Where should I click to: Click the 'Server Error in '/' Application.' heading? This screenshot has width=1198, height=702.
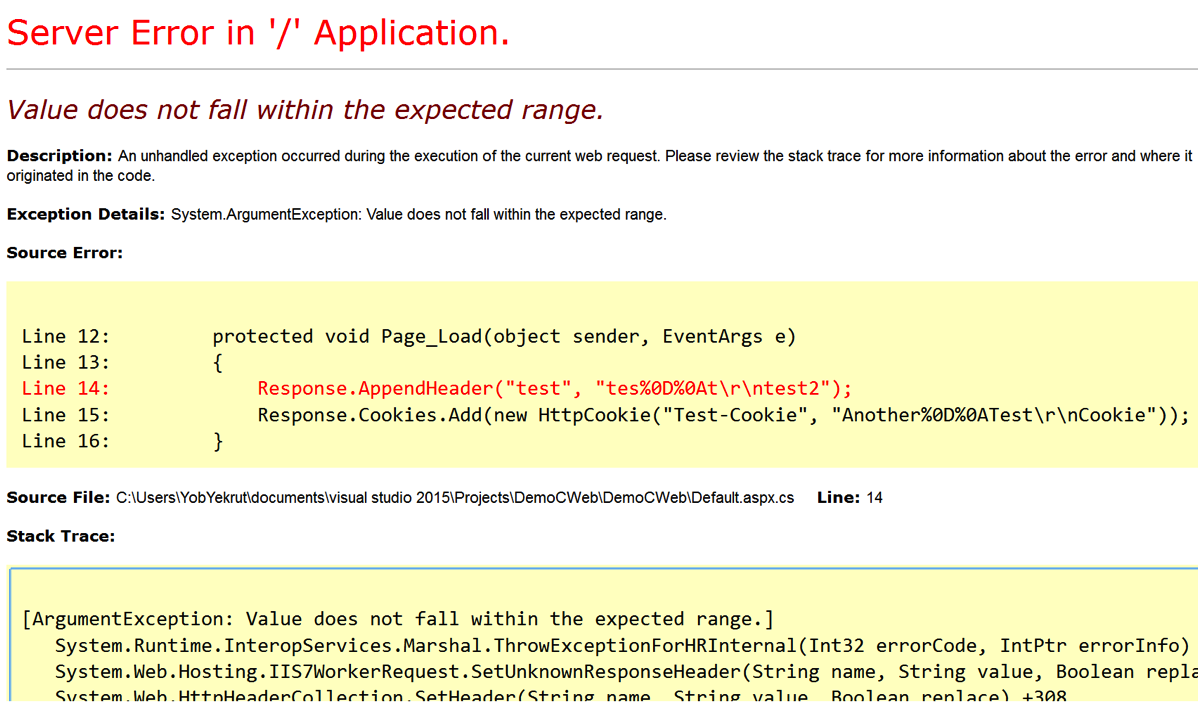coord(258,34)
